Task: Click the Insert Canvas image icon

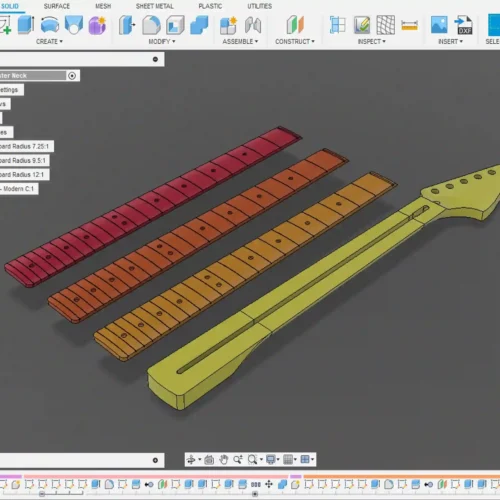Action: coord(439,25)
